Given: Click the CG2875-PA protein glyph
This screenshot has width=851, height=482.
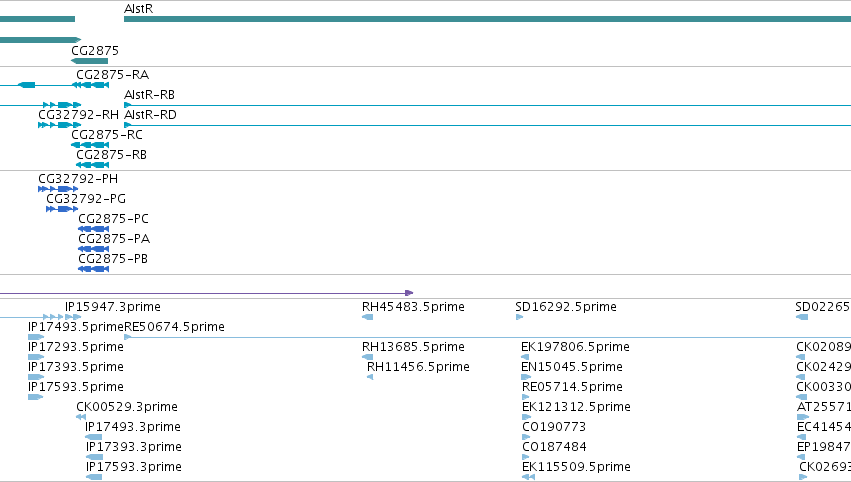Looking at the screenshot, I should [93, 249].
